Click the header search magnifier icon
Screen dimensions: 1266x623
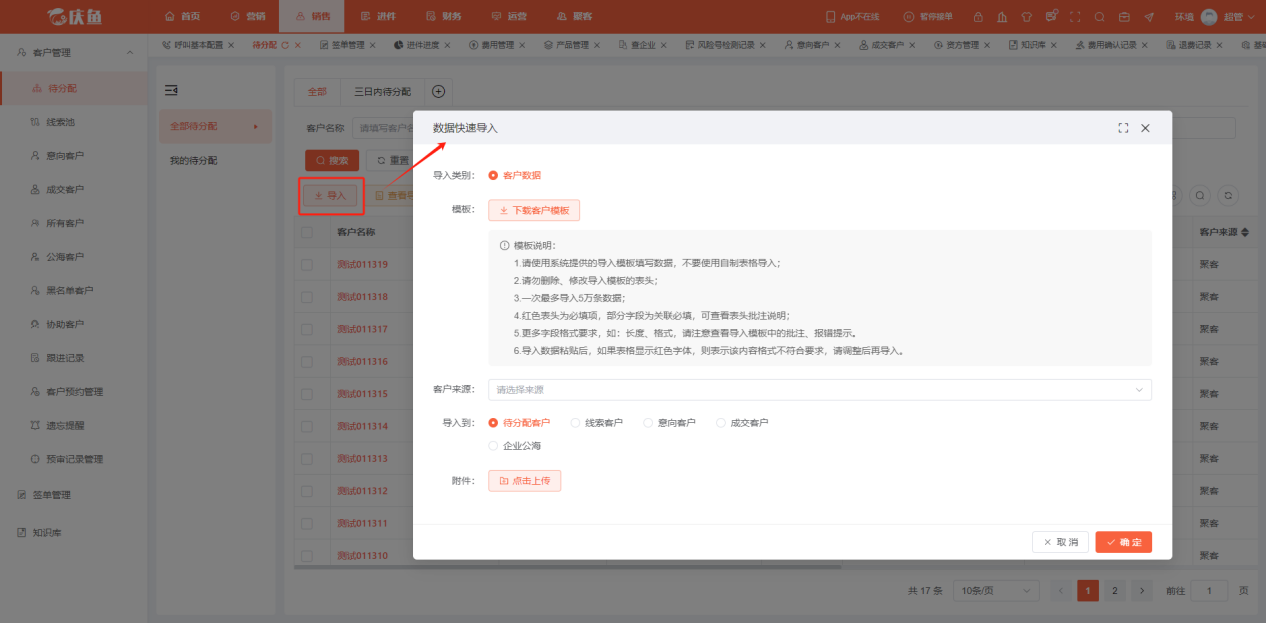tap(1100, 17)
